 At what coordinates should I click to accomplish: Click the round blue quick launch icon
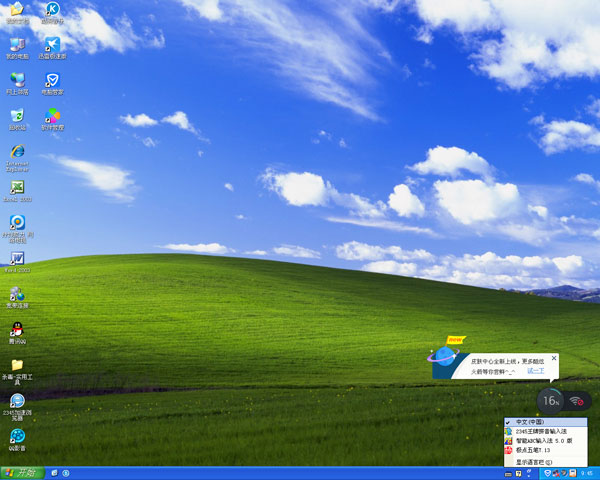click(x=66, y=473)
